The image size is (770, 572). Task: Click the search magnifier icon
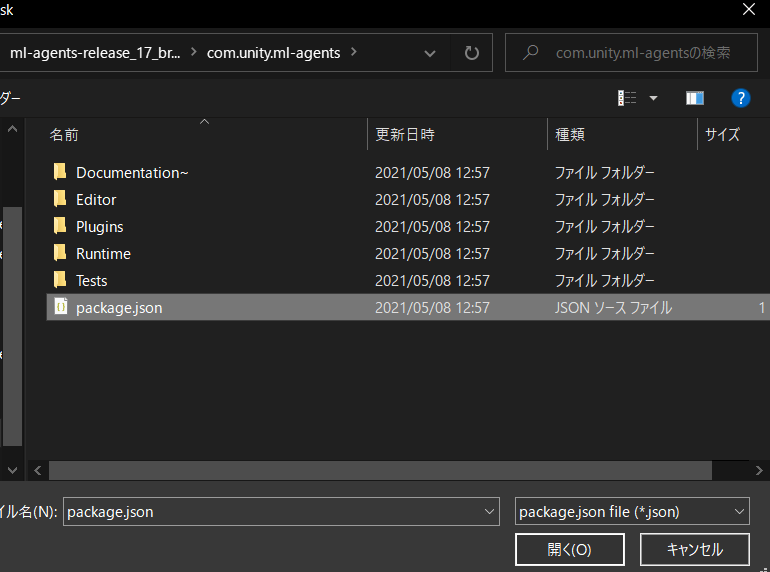[x=530, y=53]
